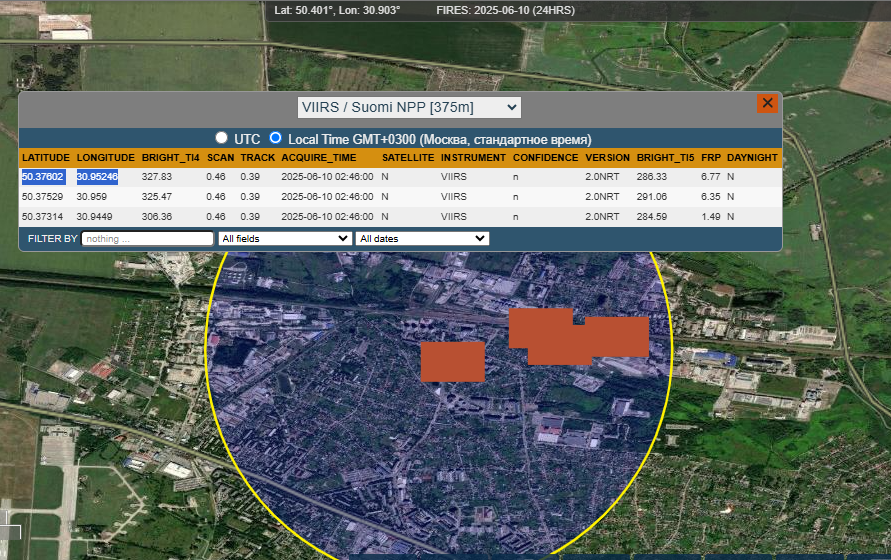Sort by the DAYNIGHT column header
The image size is (891, 560).
tap(752, 157)
